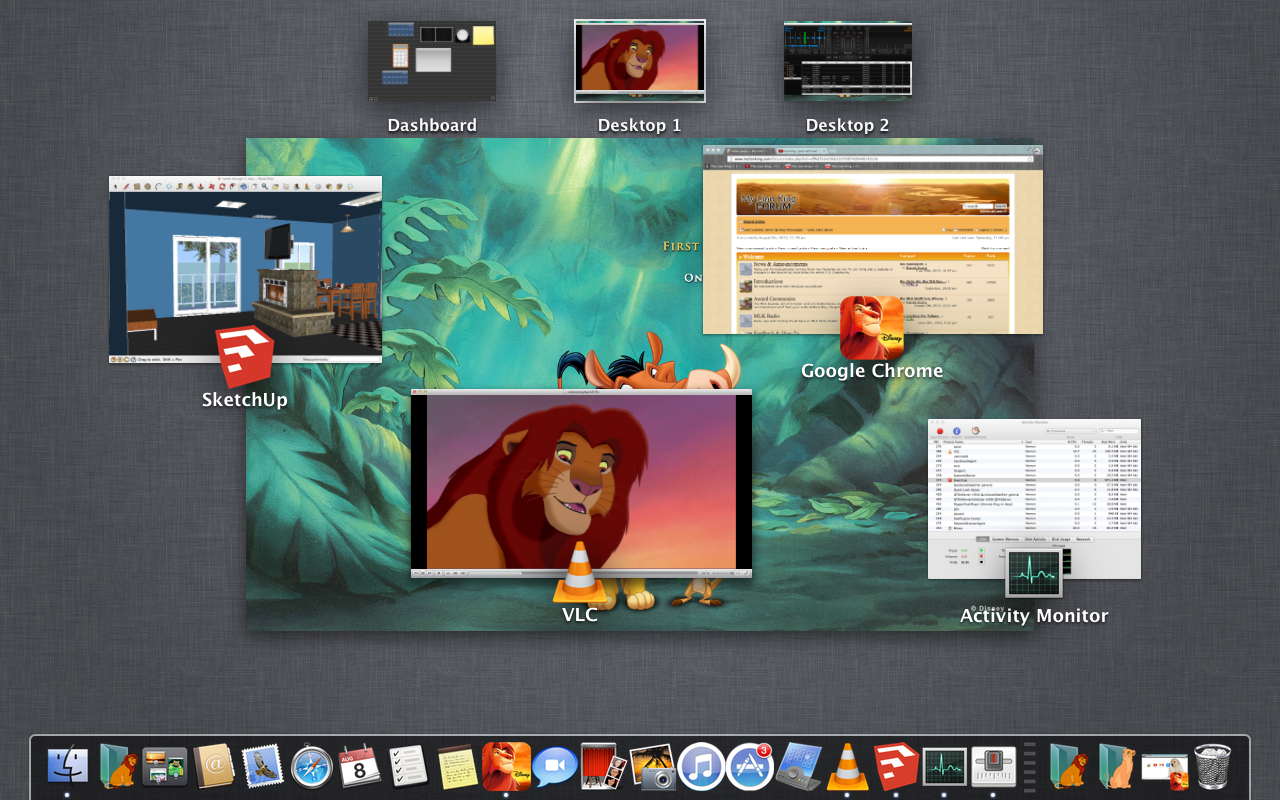
Task: Launch Photo Booth from the Dock
Action: pyautogui.click(x=603, y=767)
